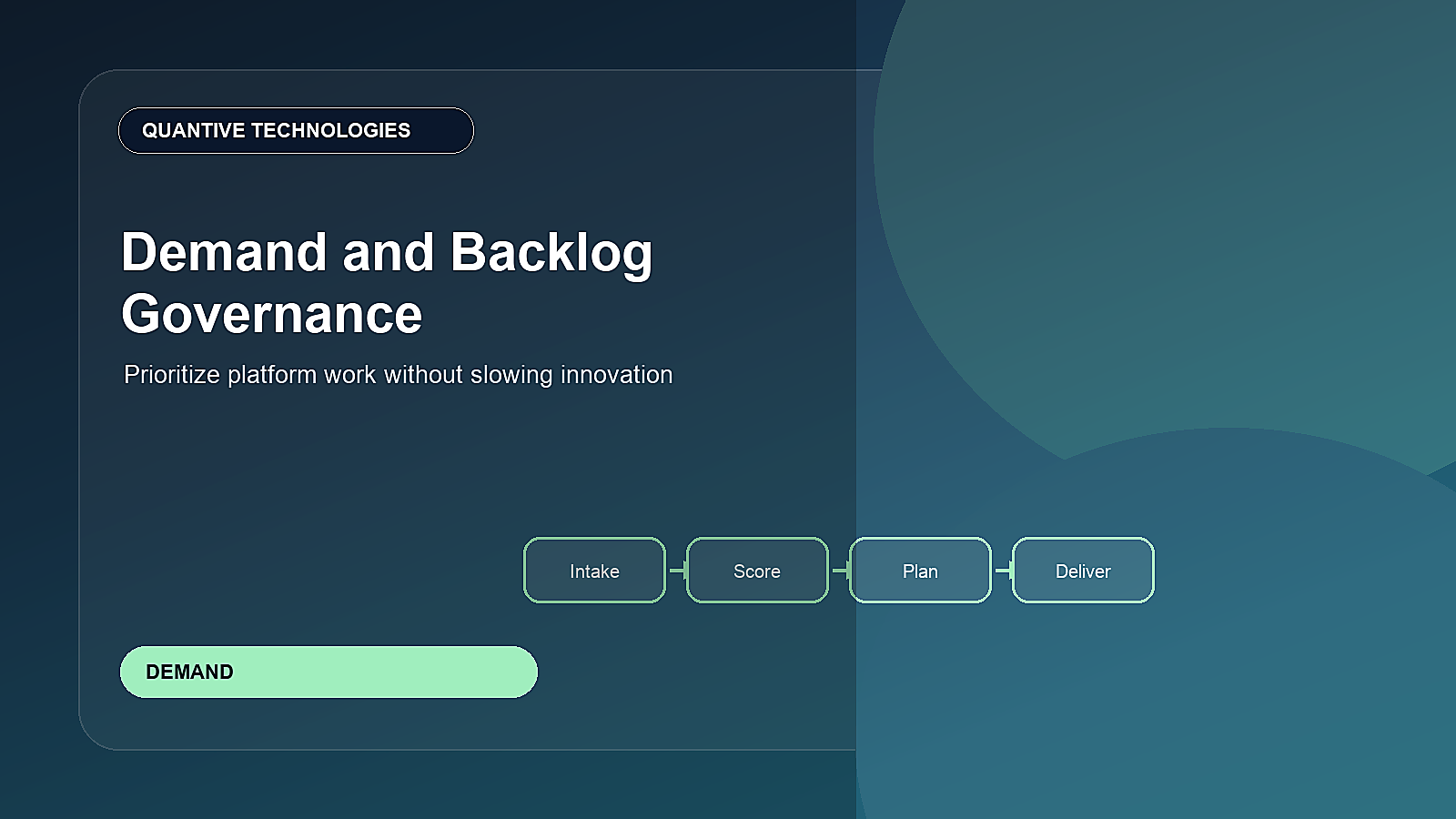Click the Deliver step box
The height and width of the screenshot is (819, 1456).
(x=1083, y=571)
